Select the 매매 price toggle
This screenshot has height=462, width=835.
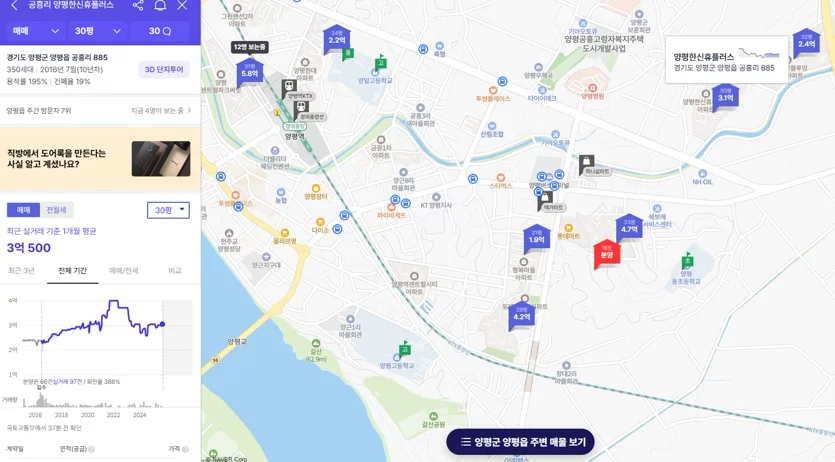[23, 210]
